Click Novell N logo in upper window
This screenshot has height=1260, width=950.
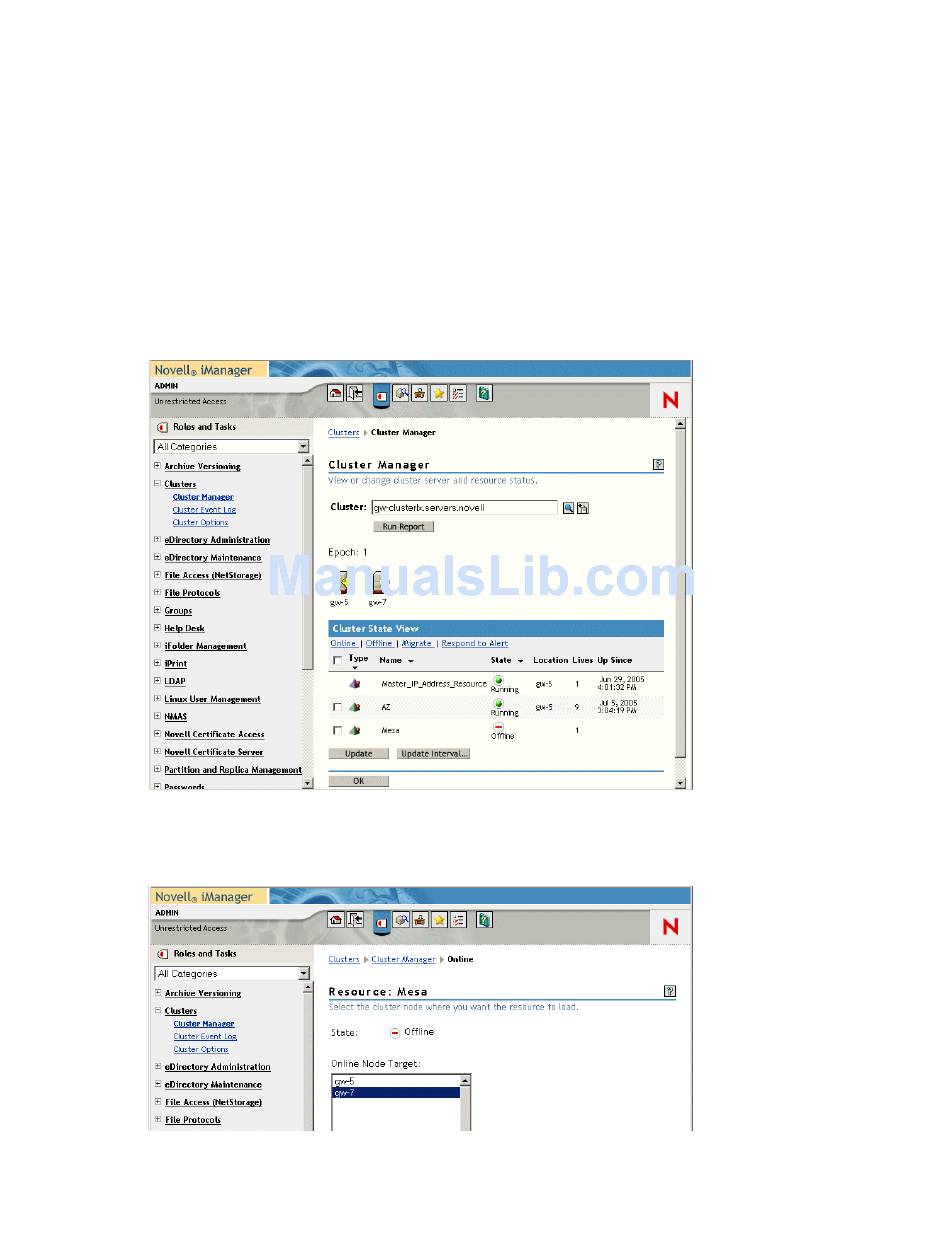click(670, 400)
